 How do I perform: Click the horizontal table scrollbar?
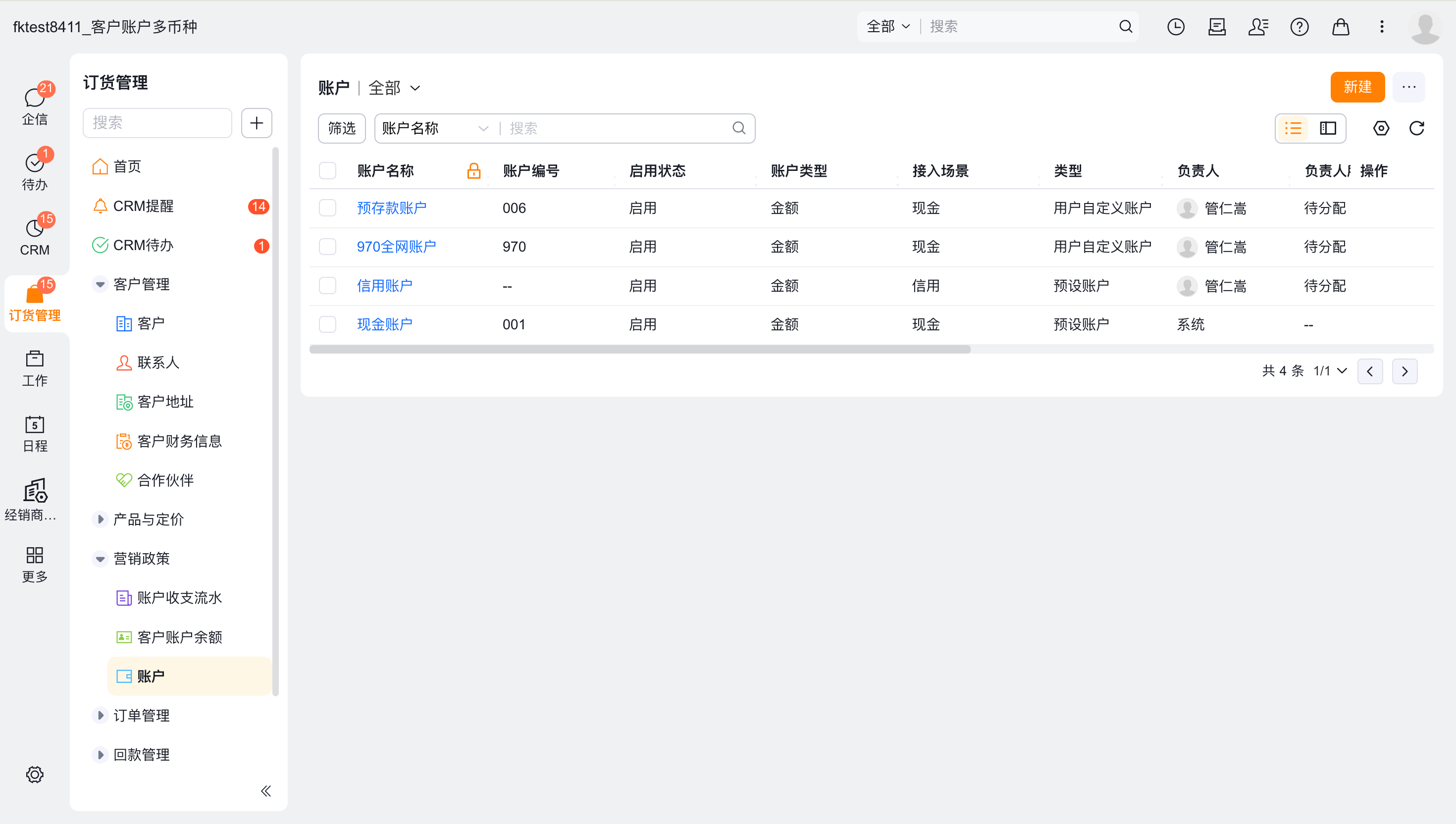pos(639,349)
